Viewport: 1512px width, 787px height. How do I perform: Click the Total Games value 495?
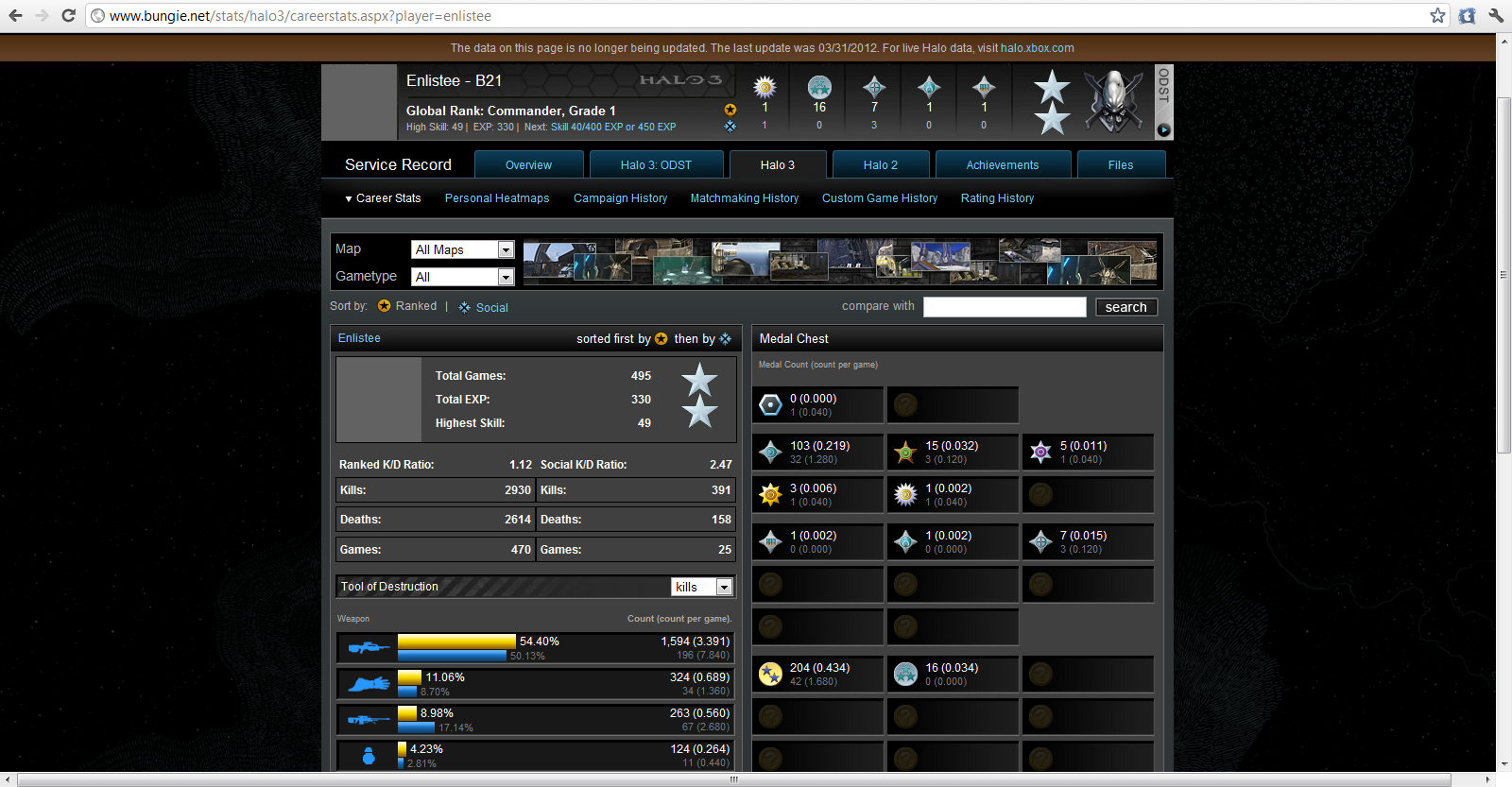click(641, 376)
